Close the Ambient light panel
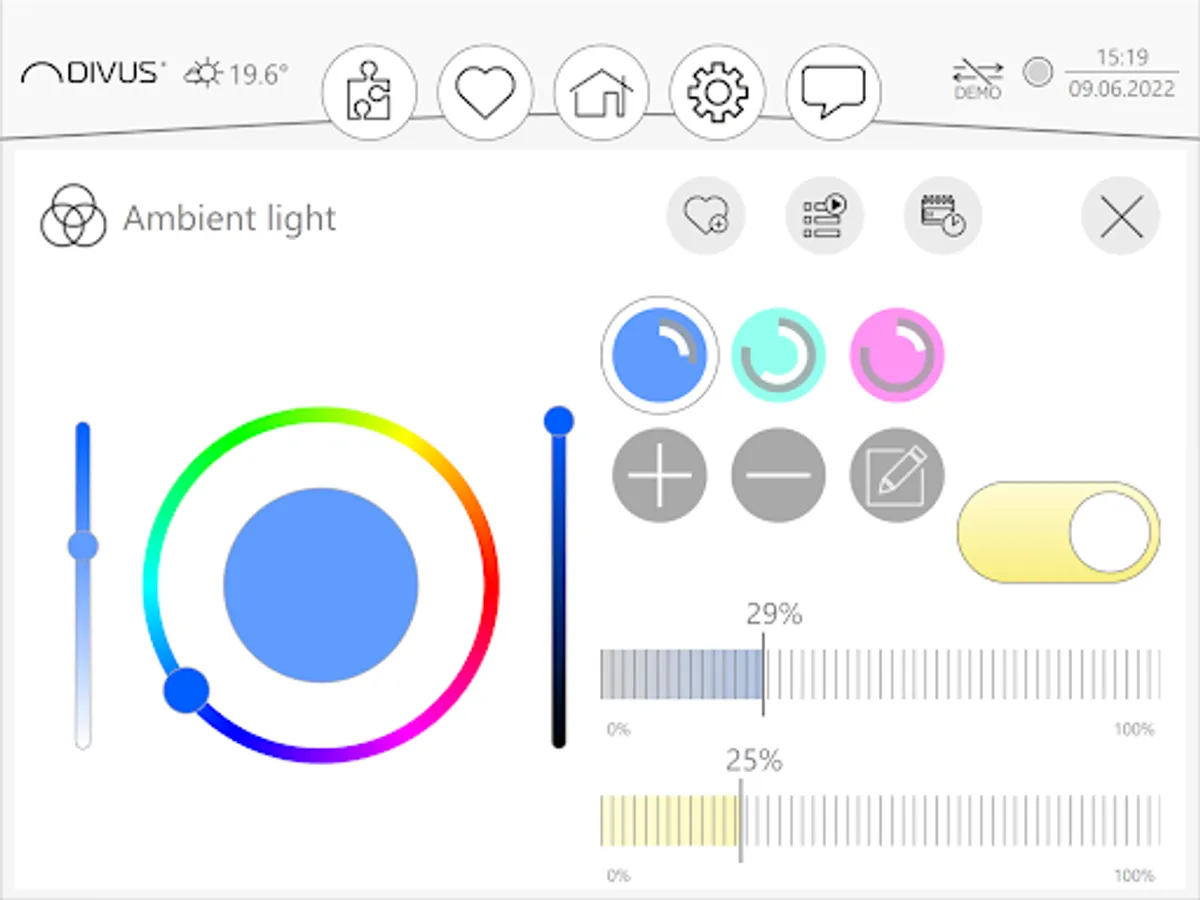 (1120, 215)
